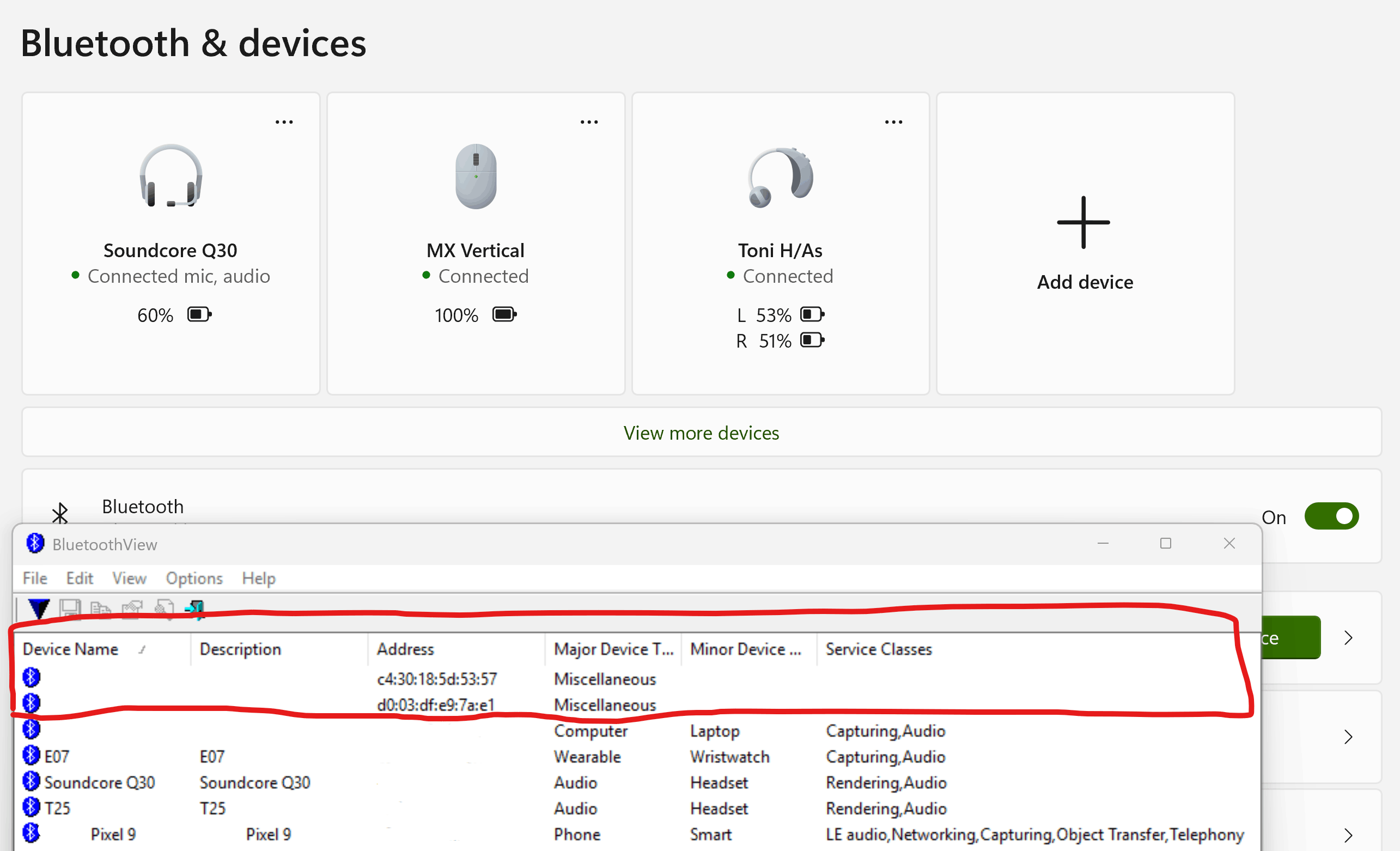Click the BluetoothView app icon in title bar
Screen dimensions: 1400x851
coord(35,544)
